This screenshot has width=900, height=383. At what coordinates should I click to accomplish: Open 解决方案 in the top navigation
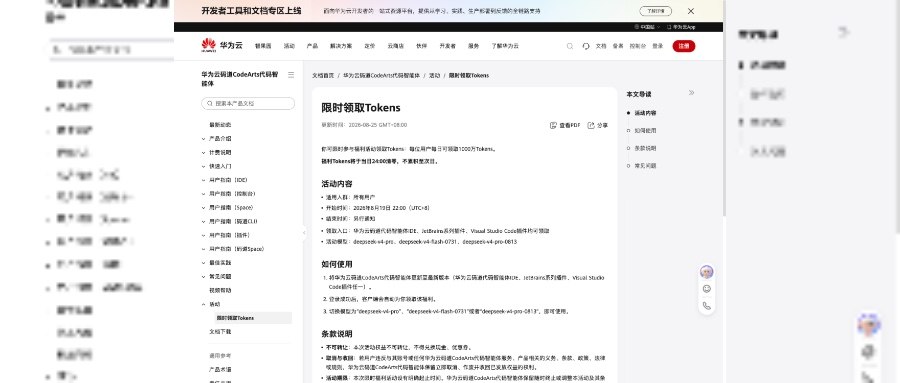click(x=341, y=46)
